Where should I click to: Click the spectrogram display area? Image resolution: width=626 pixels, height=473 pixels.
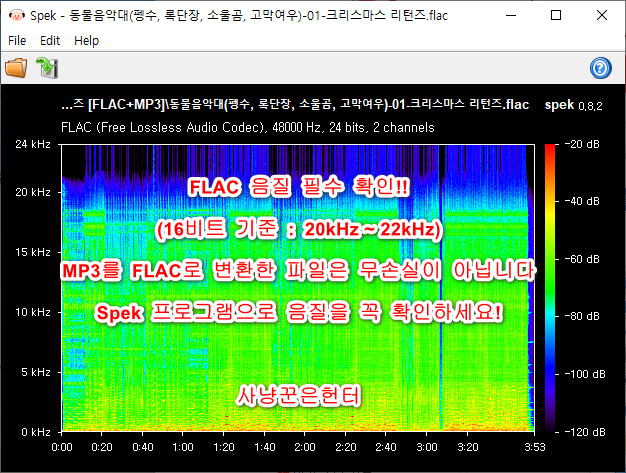point(298,288)
